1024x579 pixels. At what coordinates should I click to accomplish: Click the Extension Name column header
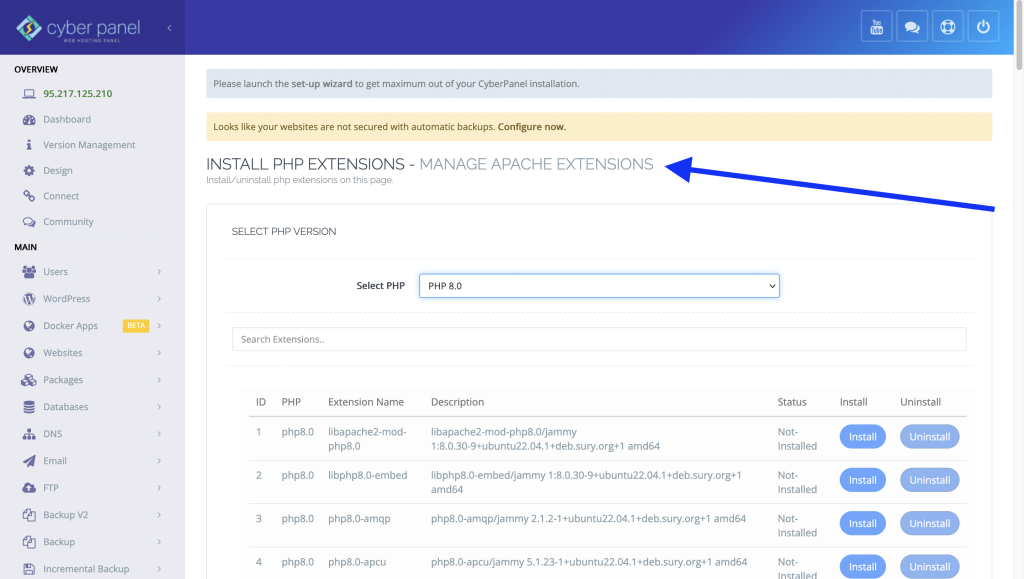(x=366, y=402)
